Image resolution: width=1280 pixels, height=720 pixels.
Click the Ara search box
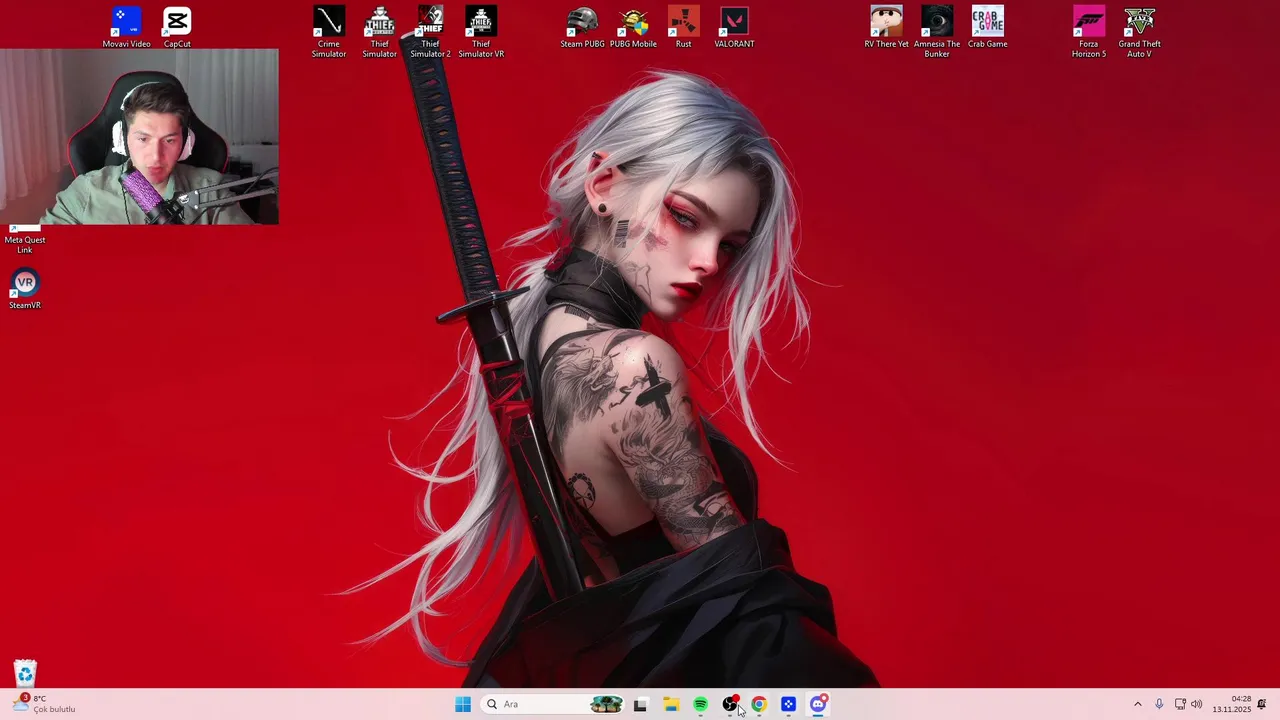[553, 704]
